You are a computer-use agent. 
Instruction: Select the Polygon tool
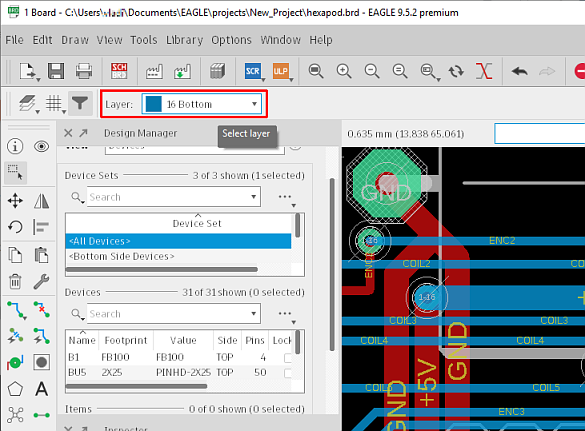point(15,389)
